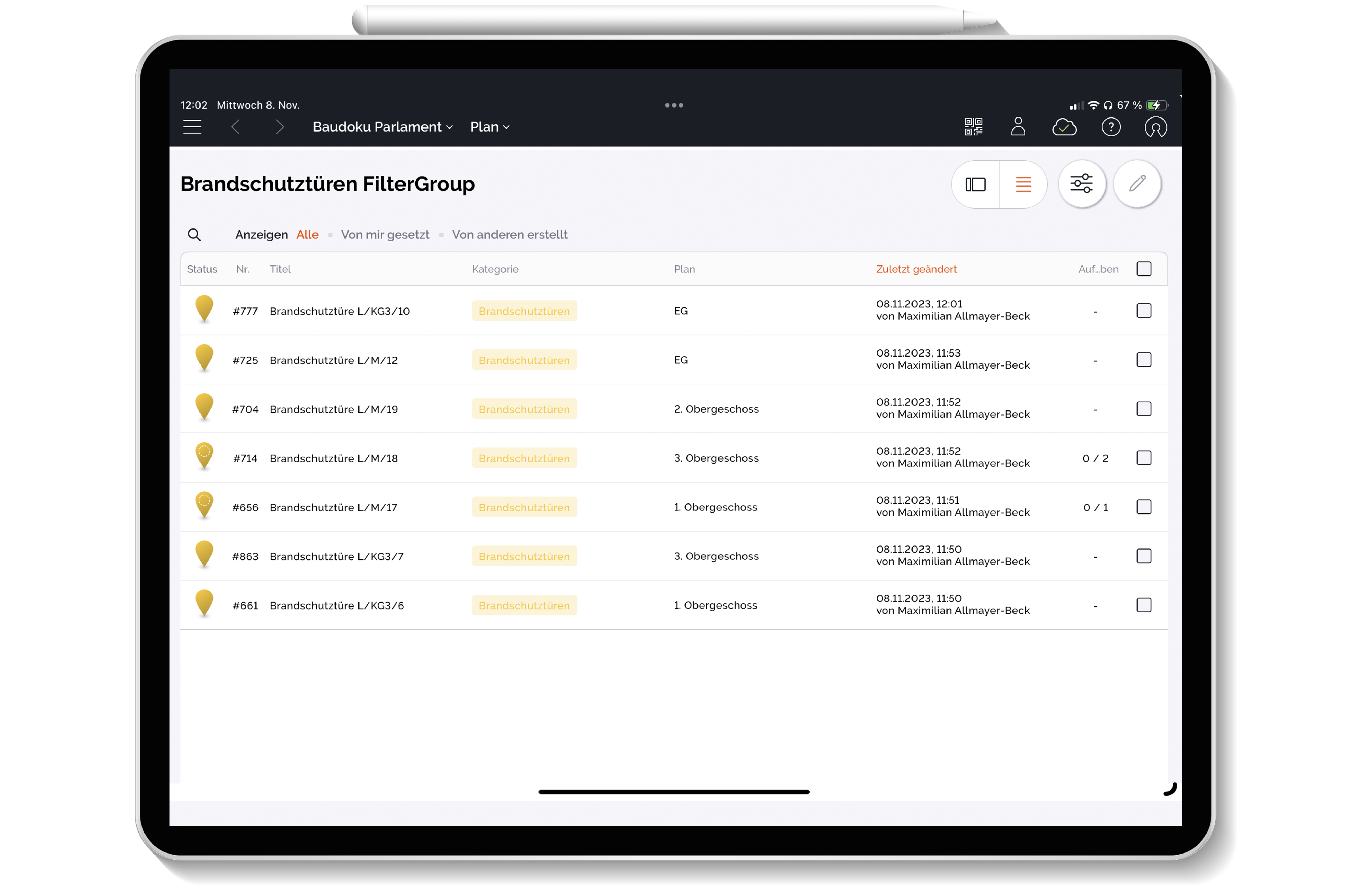Screen dimensions: 1372x890
Task: Check the cloud sync status
Action: [1064, 127]
